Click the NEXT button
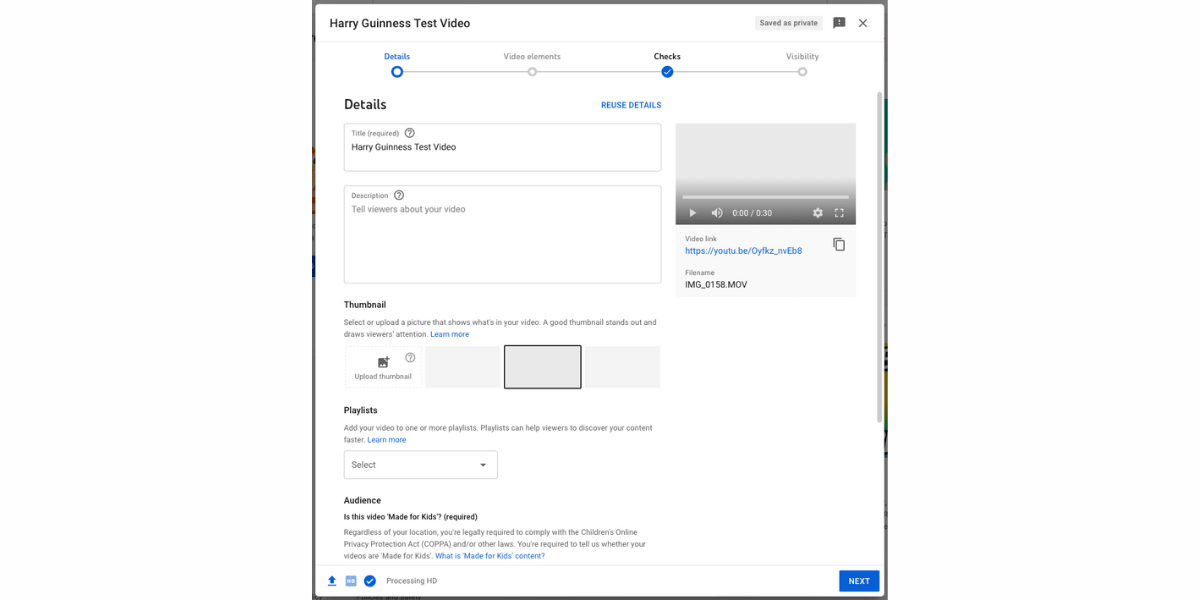The image size is (1200, 600). tap(859, 581)
